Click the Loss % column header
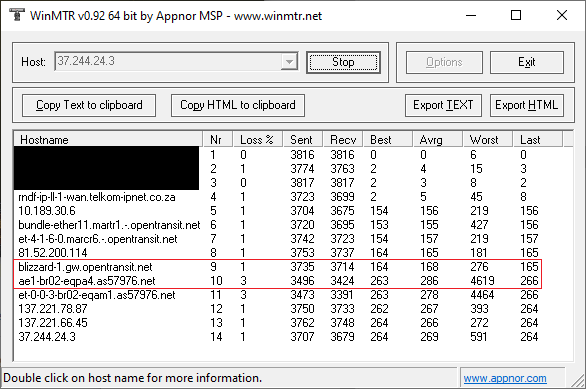Viewport: 586px width, 389px height. coord(257,140)
